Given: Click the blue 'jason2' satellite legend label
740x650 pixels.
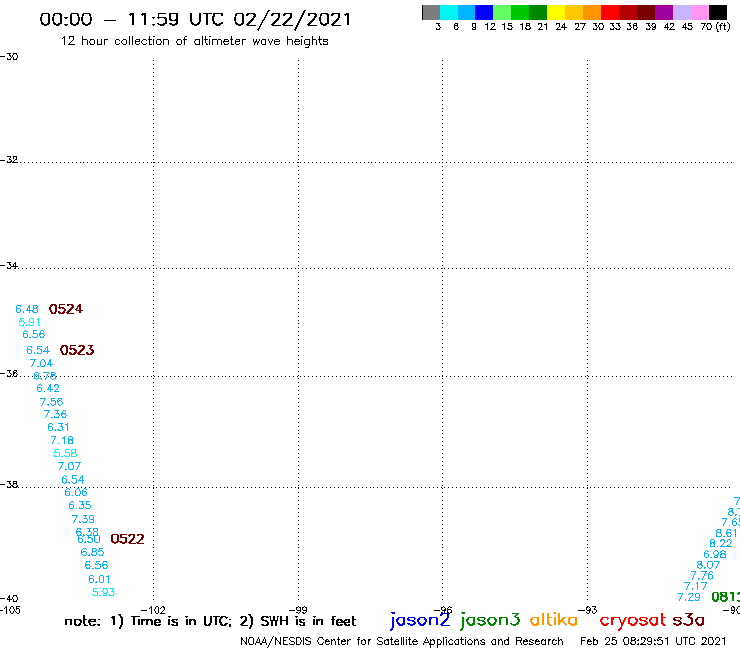Looking at the screenshot, I should pyautogui.click(x=420, y=621).
